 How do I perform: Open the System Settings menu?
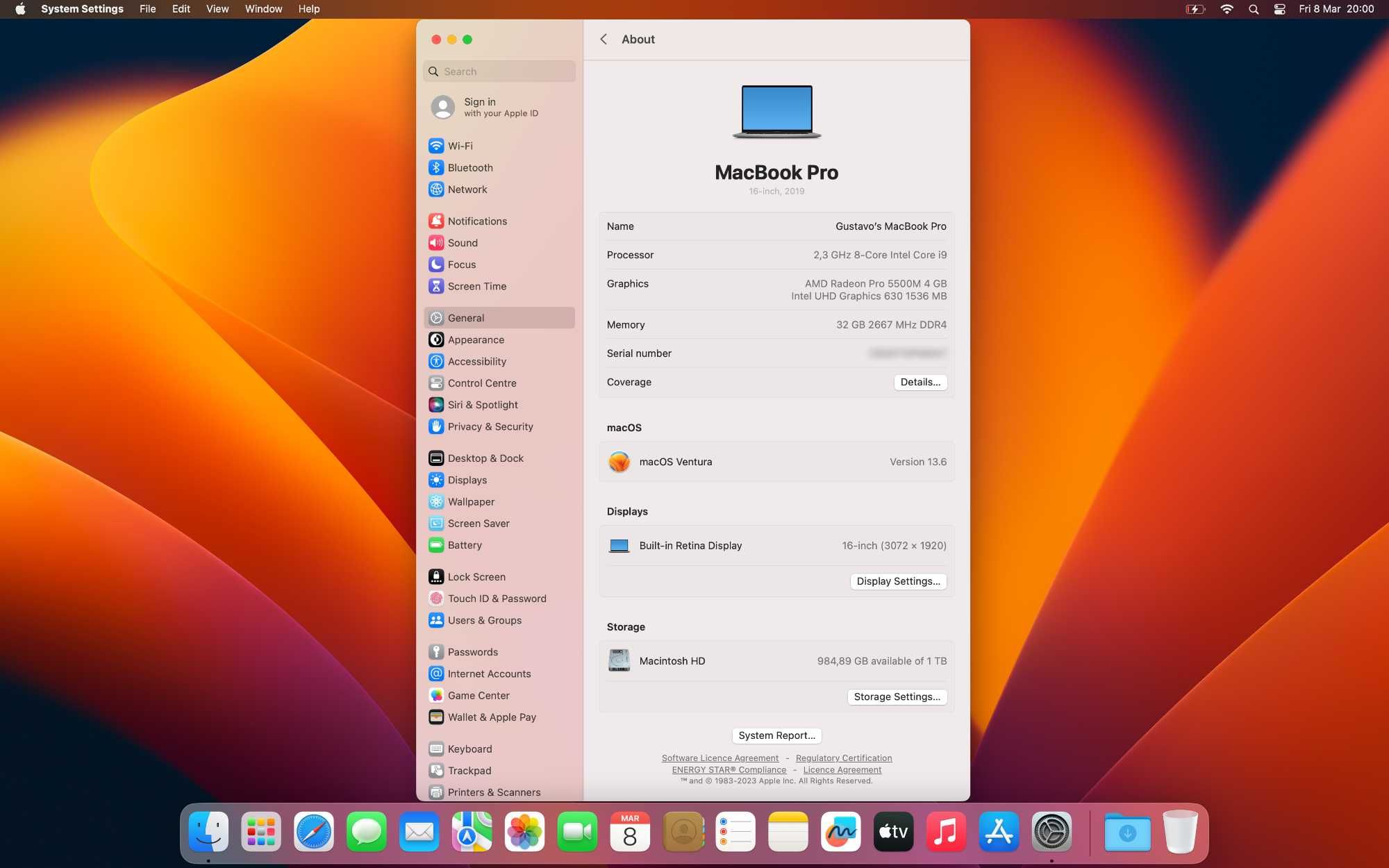pyautogui.click(x=82, y=9)
